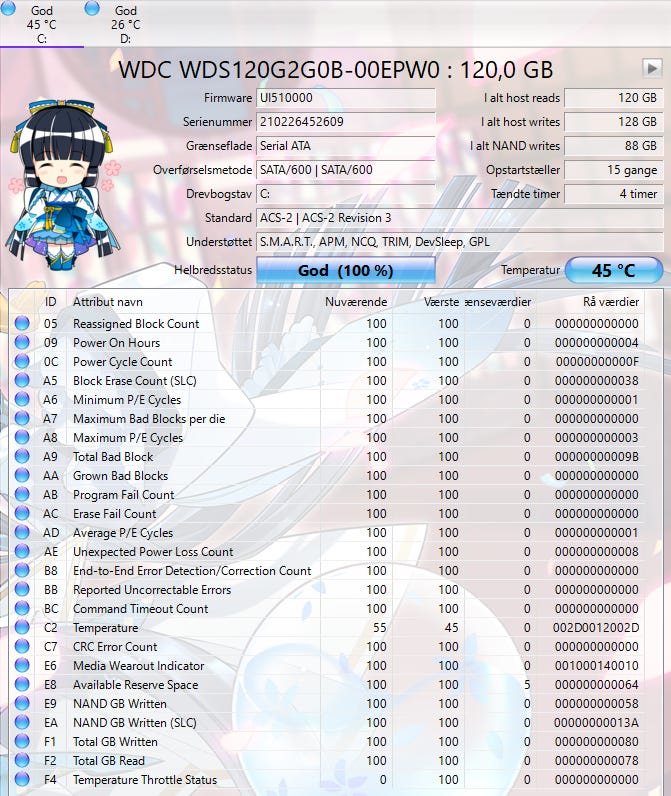671x796 pixels.
Task: Select the Power On Hours attribute name
Action: click(x=116, y=343)
